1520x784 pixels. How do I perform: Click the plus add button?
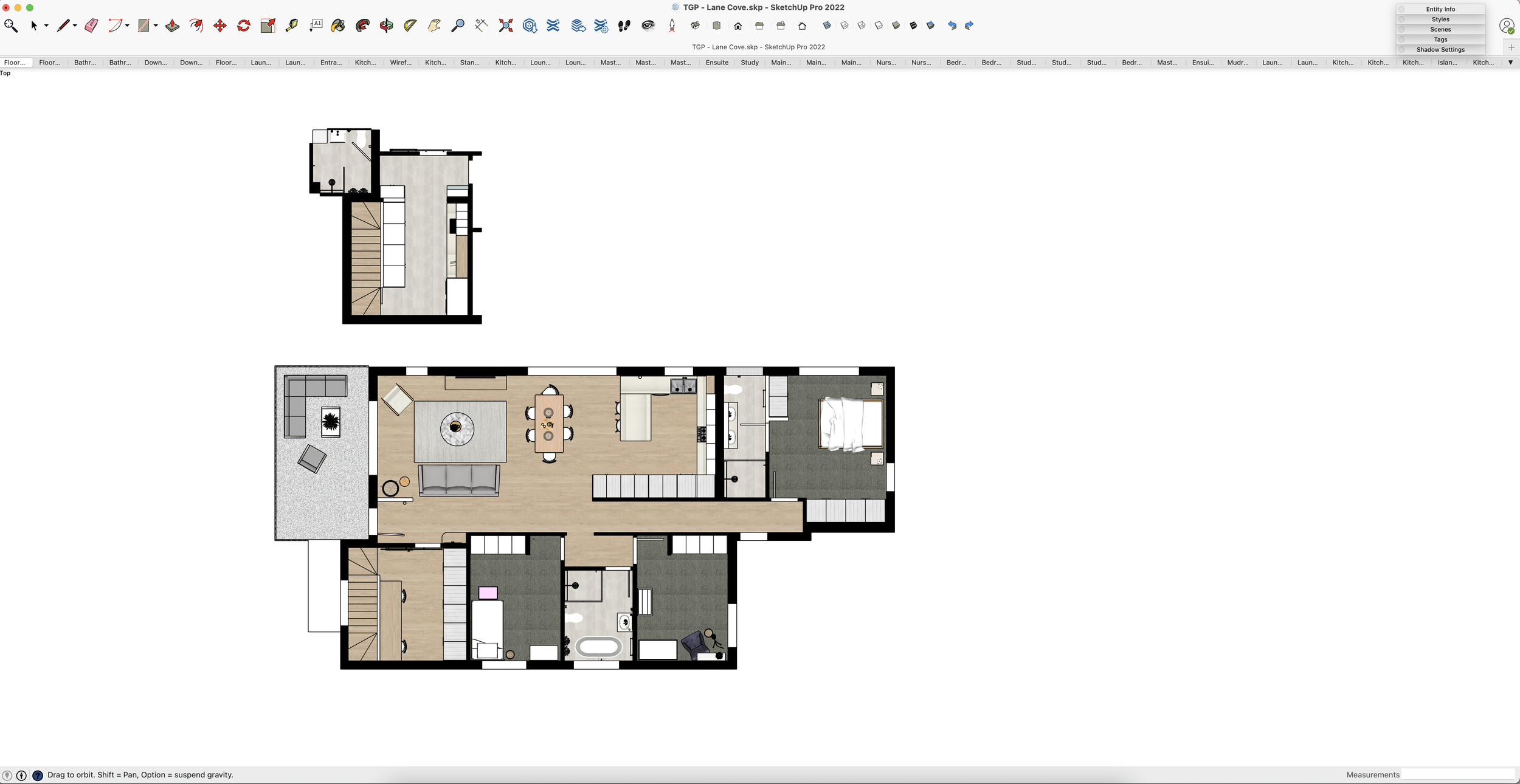[1511, 47]
